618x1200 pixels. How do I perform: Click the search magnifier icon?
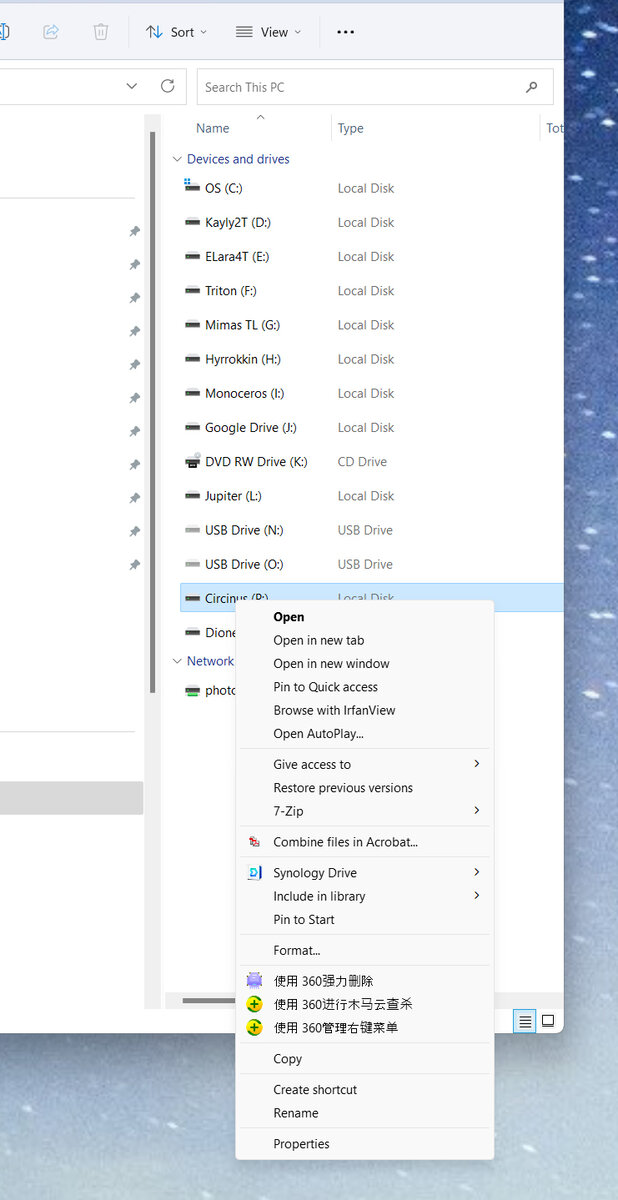coord(531,87)
